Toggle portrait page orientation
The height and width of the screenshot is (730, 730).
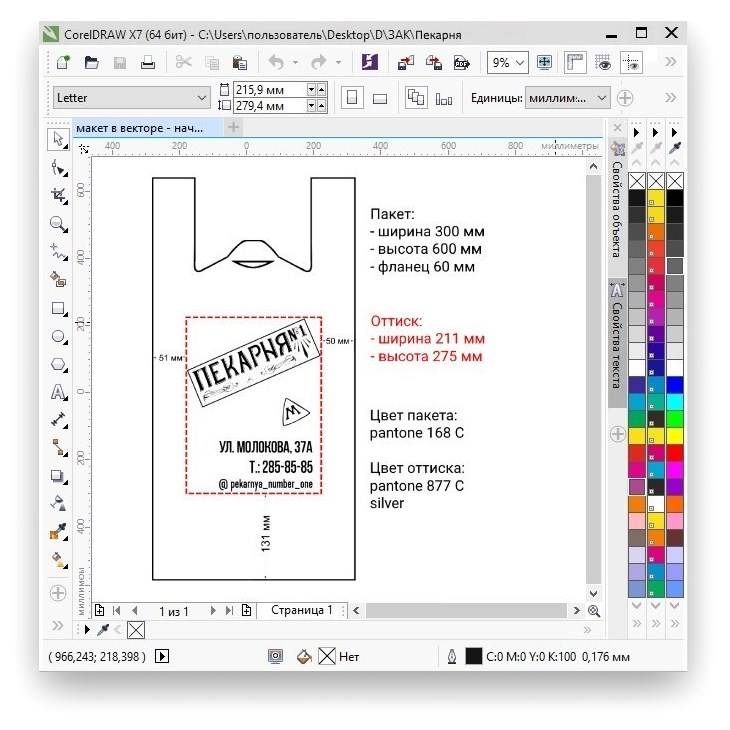tap(352, 98)
